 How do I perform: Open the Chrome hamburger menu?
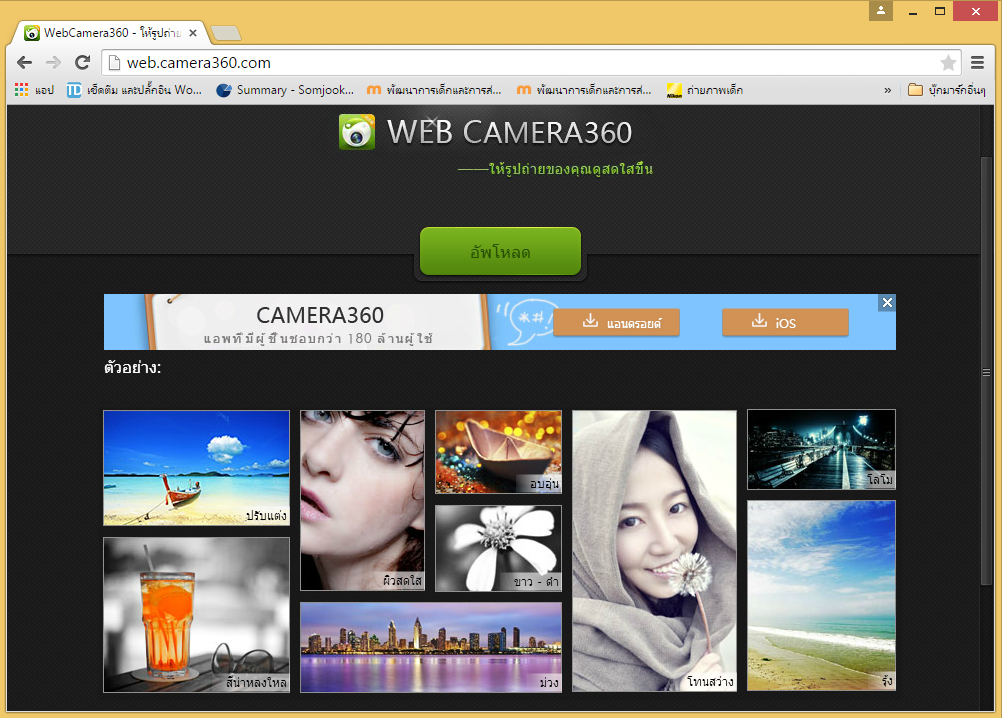[977, 63]
